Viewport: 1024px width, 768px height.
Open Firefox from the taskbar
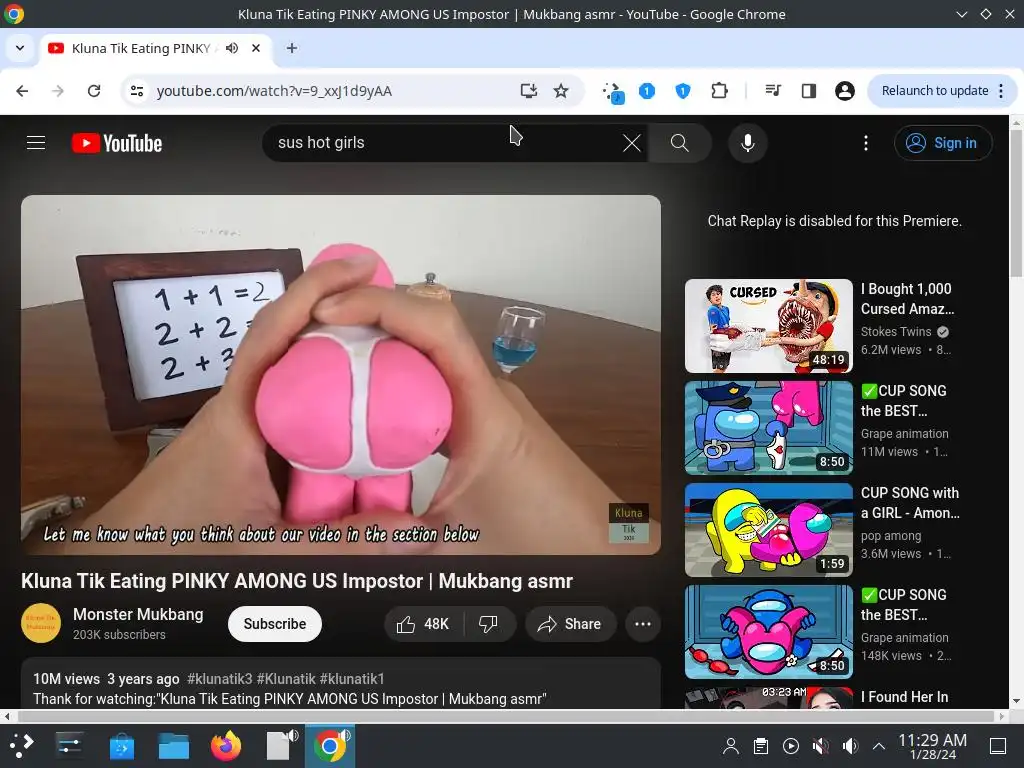(226, 746)
